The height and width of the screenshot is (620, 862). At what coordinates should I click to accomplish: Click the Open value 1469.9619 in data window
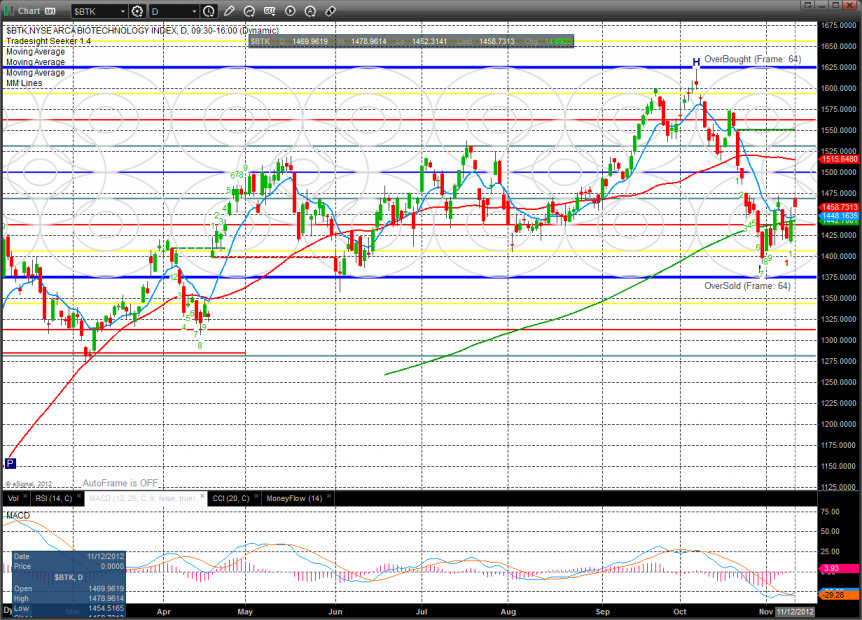pyautogui.click(x=107, y=588)
